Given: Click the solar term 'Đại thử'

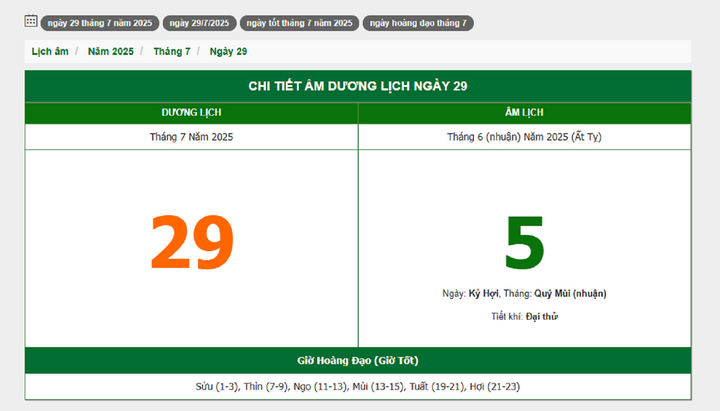Looking at the screenshot, I should click(541, 316).
